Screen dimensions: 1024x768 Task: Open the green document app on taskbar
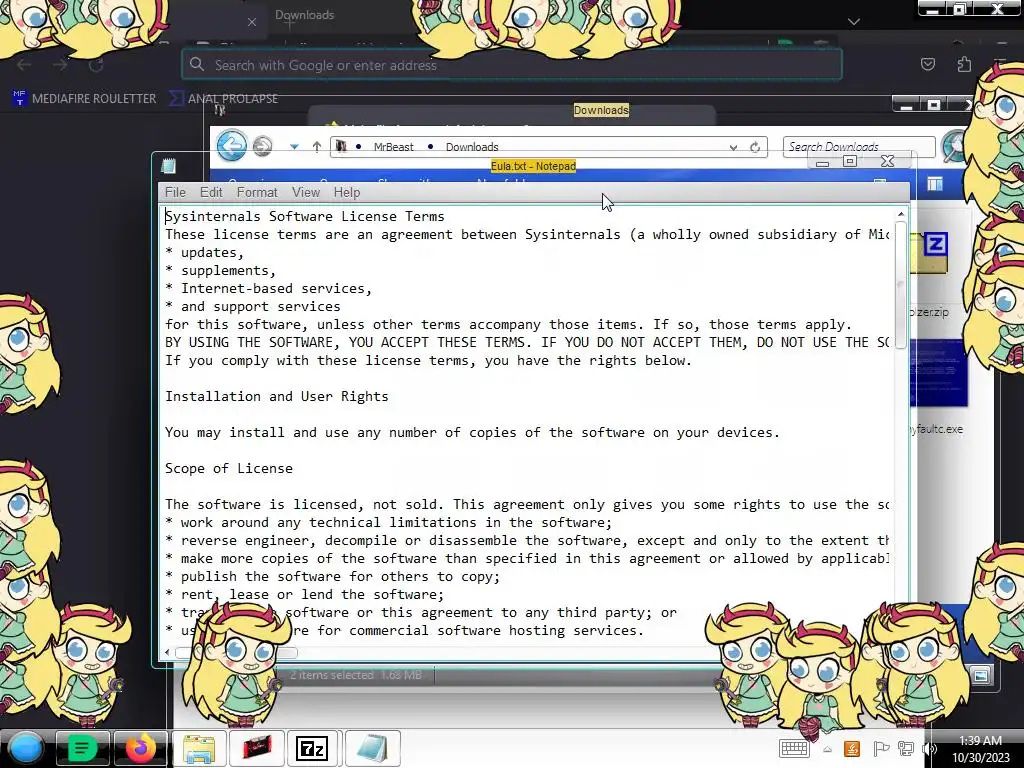(82, 748)
